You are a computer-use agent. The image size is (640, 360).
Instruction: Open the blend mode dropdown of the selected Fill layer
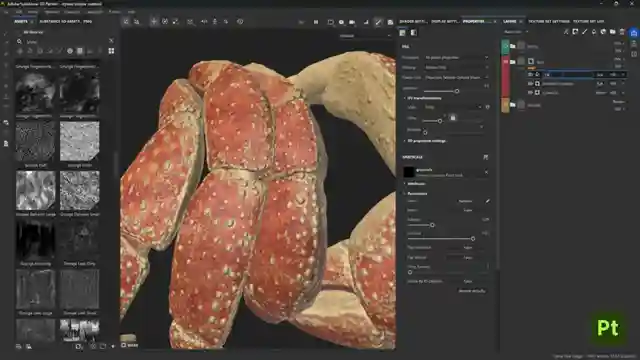pos(600,75)
